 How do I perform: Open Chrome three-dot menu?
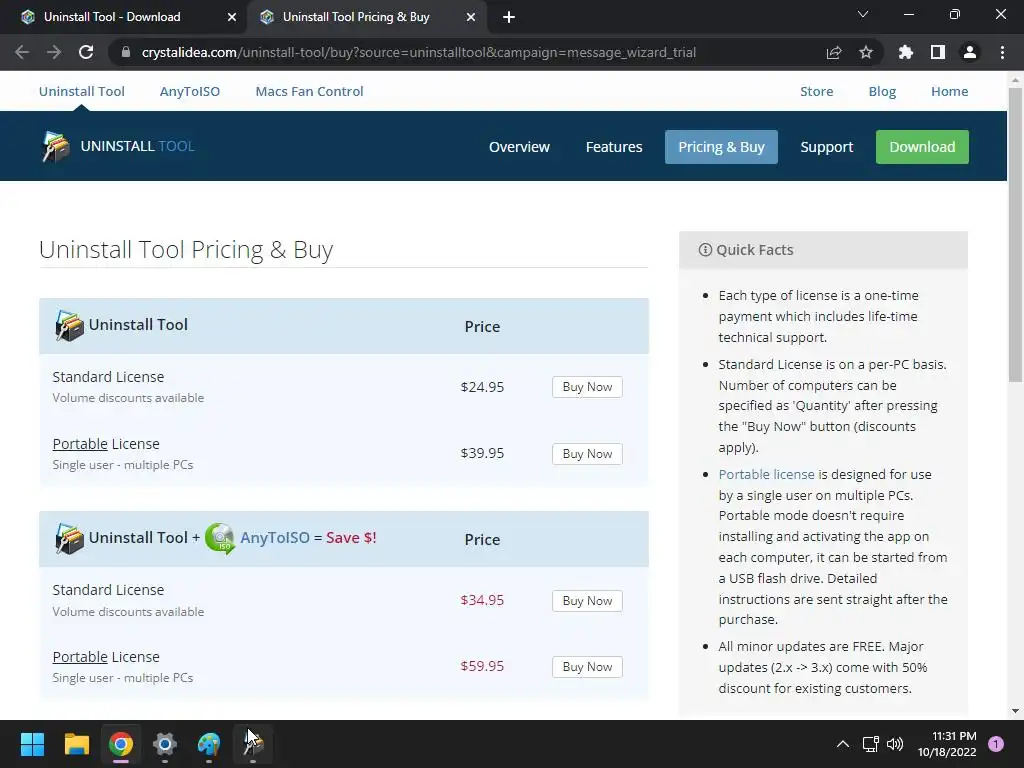coord(1002,52)
